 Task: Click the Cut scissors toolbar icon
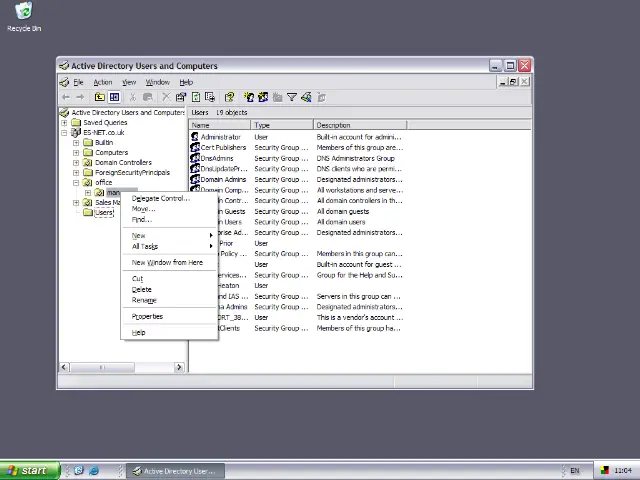pos(132,97)
